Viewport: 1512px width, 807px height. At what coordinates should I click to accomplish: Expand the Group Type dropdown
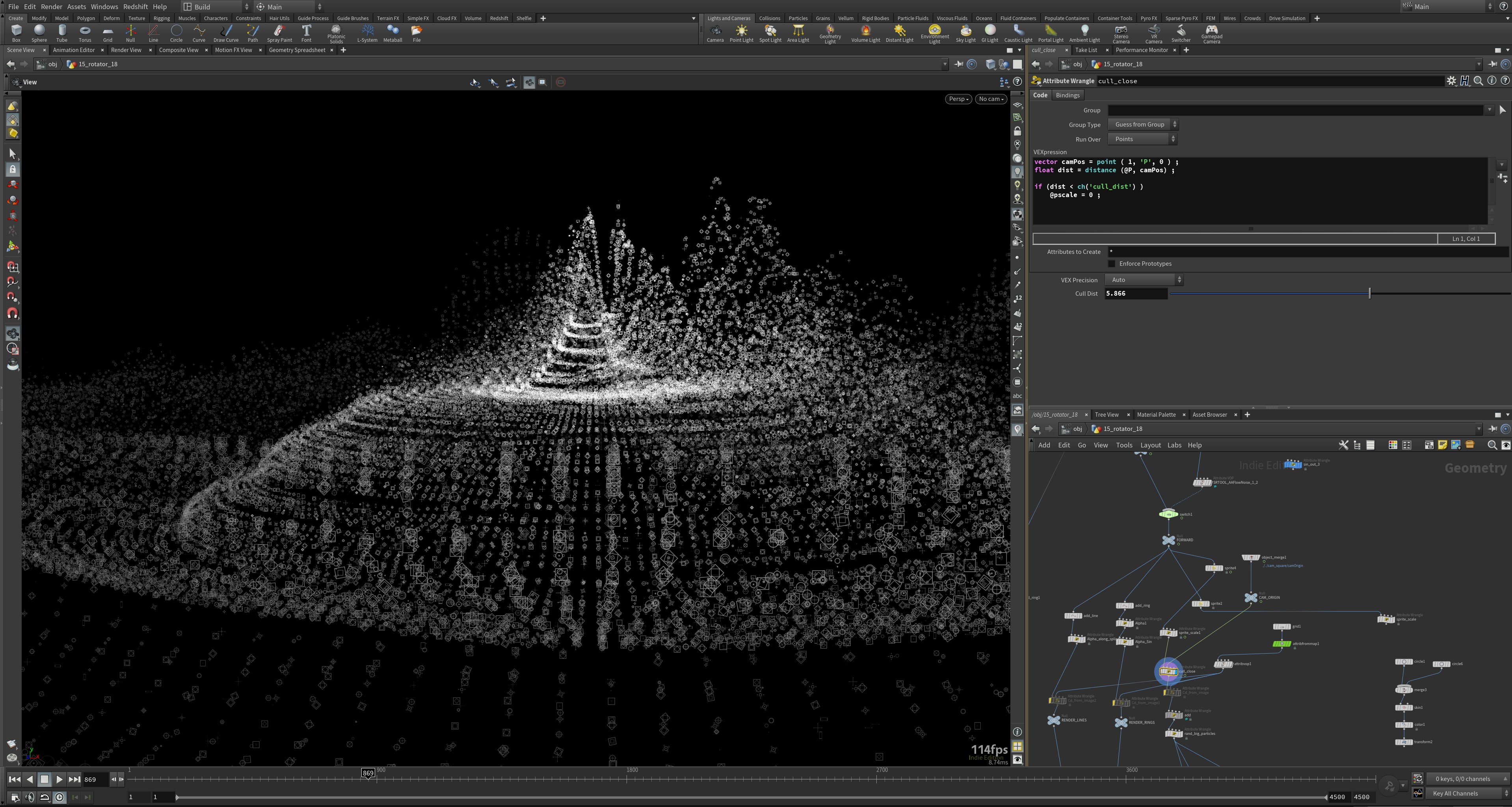1143,125
